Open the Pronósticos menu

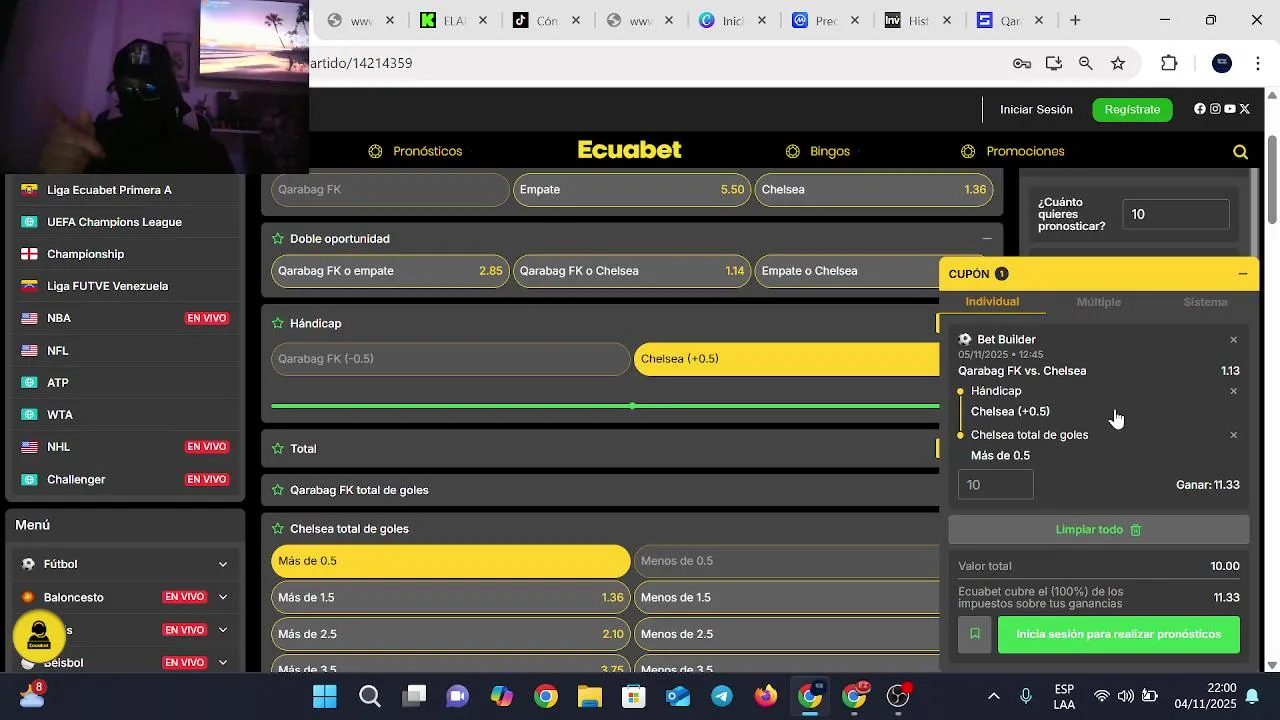click(415, 152)
